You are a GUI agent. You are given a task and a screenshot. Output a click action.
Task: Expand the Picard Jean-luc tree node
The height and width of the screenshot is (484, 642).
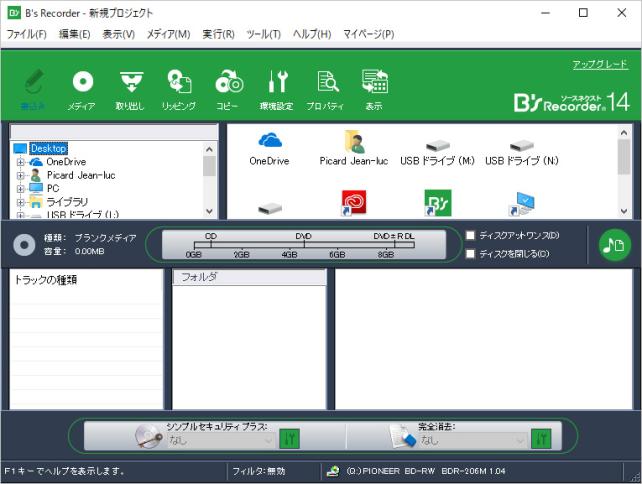20,176
